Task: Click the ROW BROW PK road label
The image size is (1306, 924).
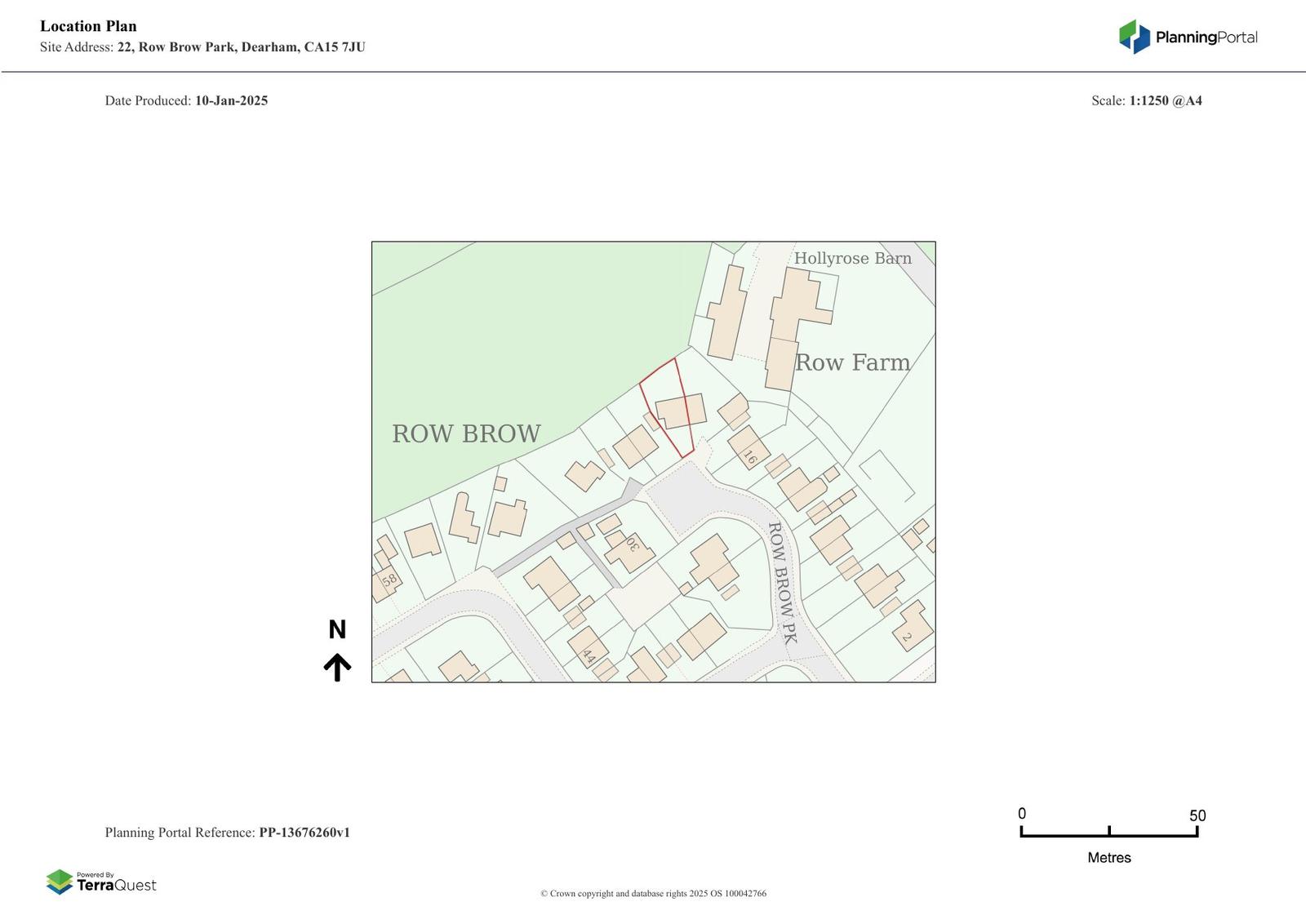Action: [780, 583]
